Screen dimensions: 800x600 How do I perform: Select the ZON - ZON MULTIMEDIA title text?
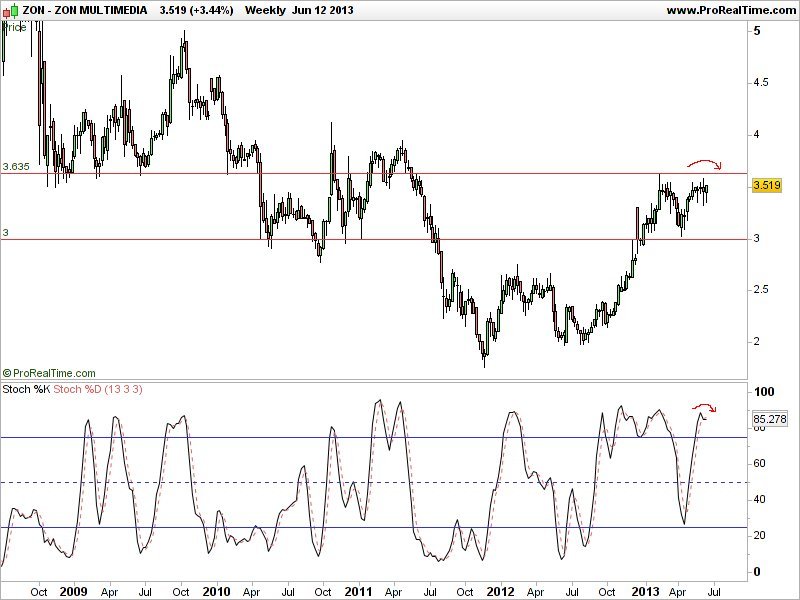click(x=85, y=10)
